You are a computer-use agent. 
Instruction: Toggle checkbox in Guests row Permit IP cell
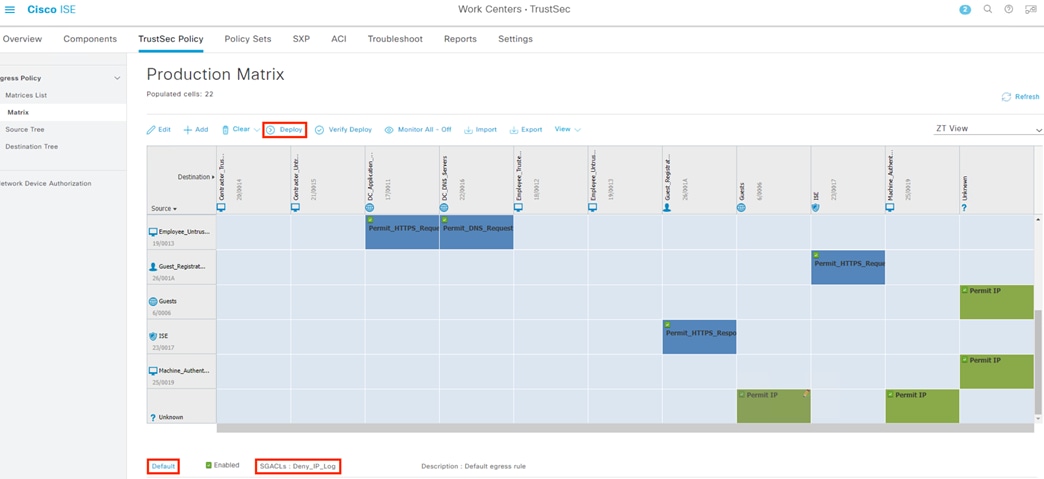[965, 290]
